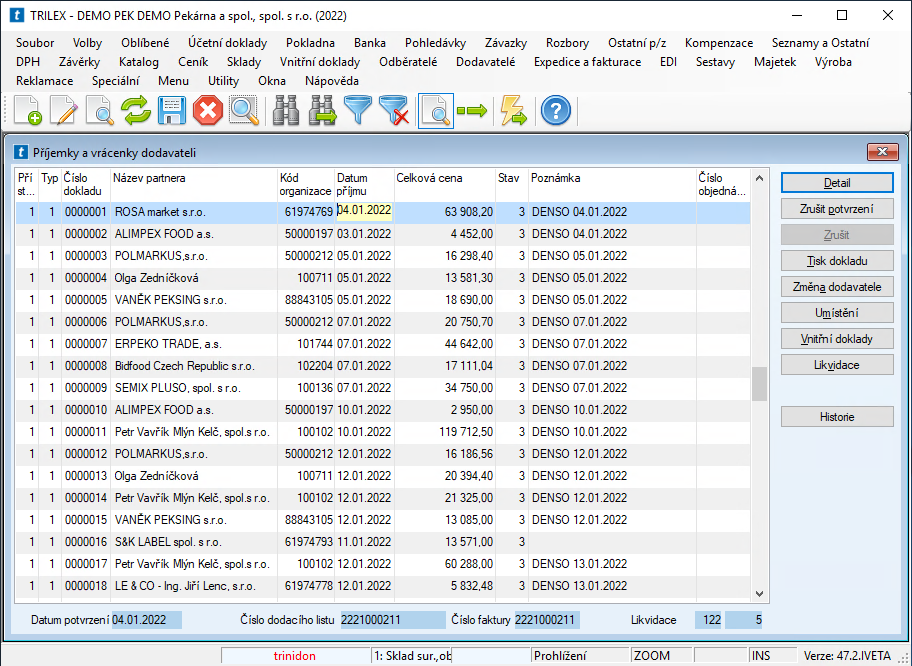Apply a filter with the blue funnel icon
Image resolution: width=912 pixels, height=666 pixels.
click(x=358, y=110)
